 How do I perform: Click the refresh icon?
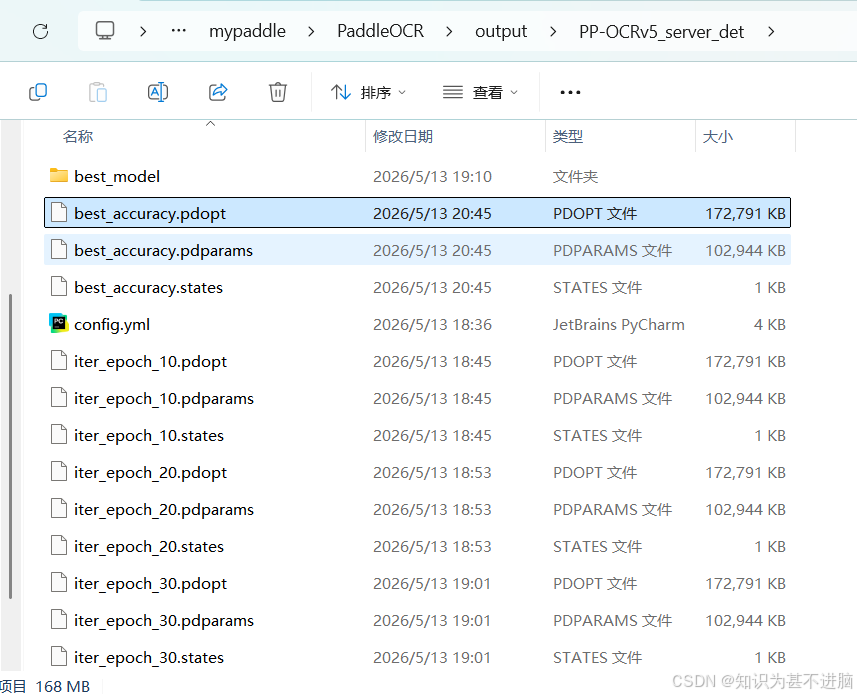tap(40, 31)
